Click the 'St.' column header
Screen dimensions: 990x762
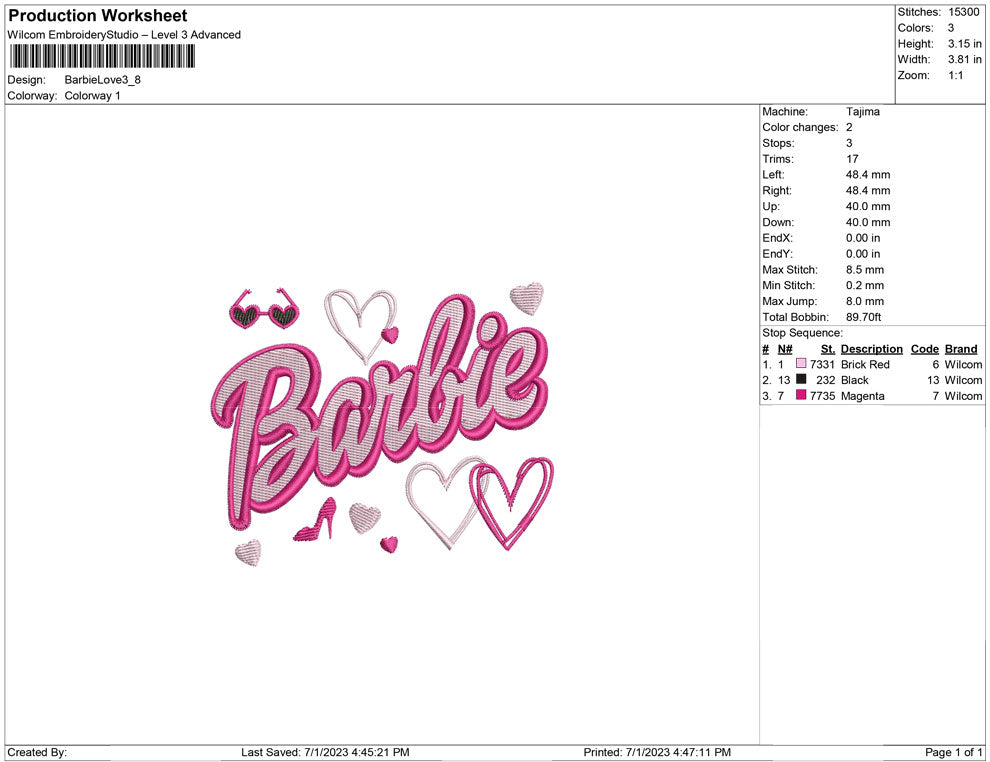tap(828, 349)
